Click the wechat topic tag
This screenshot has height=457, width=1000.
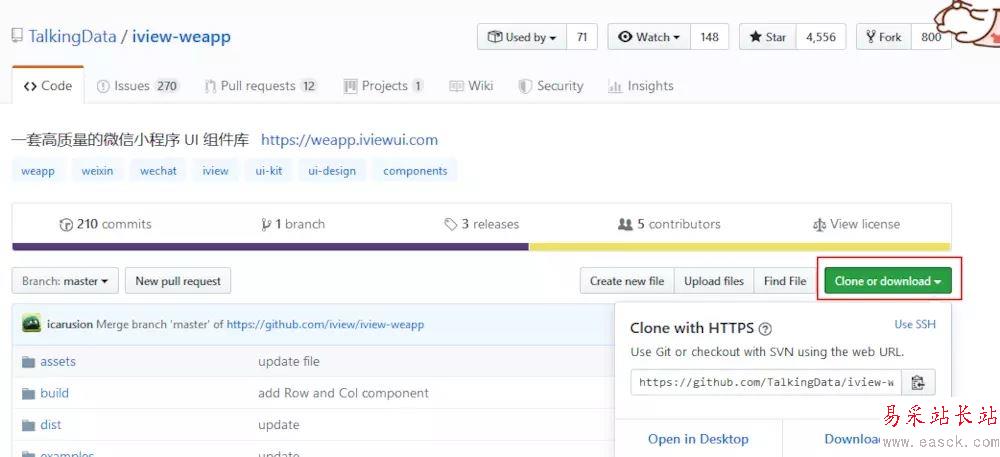click(158, 171)
